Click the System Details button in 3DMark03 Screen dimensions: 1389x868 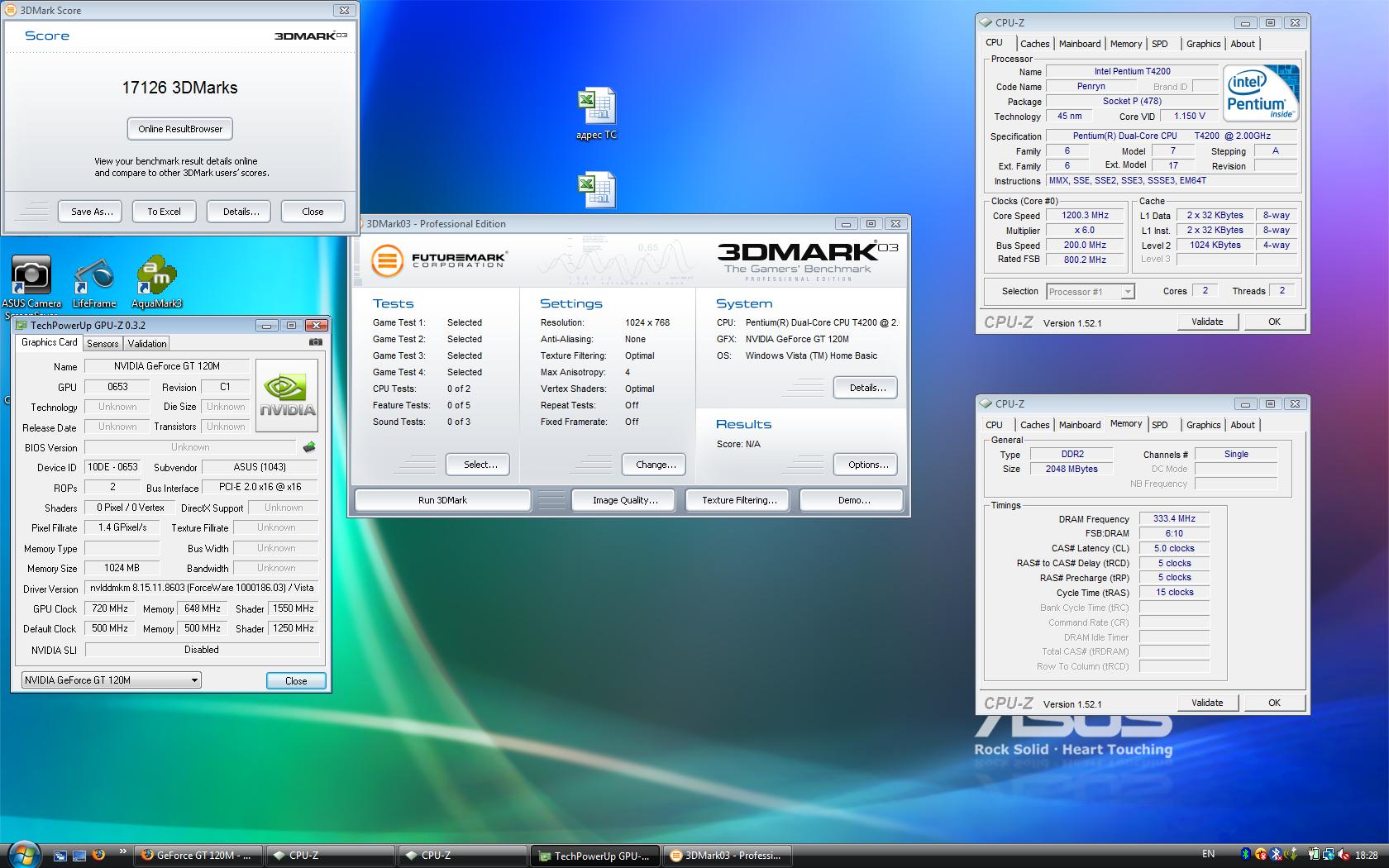[867, 388]
